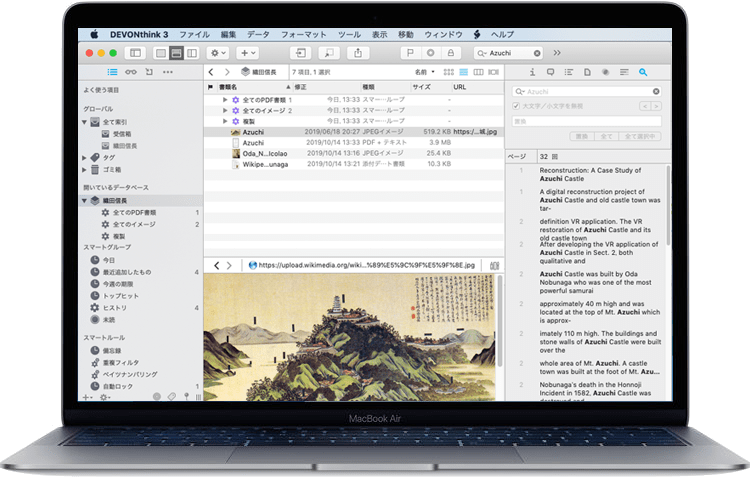750x485 pixels.
Task: Jump to previous search result arrow
Action: coord(645,106)
